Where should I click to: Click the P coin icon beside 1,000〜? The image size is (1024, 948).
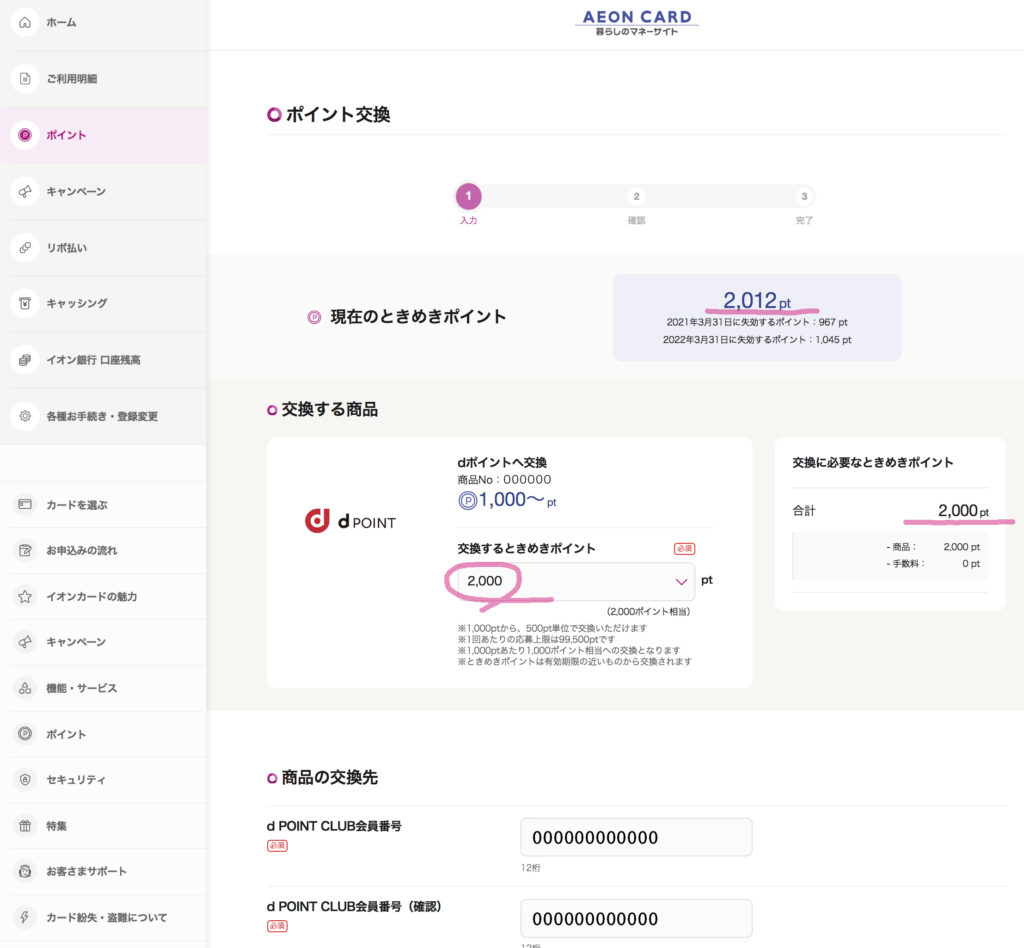[x=467, y=501]
